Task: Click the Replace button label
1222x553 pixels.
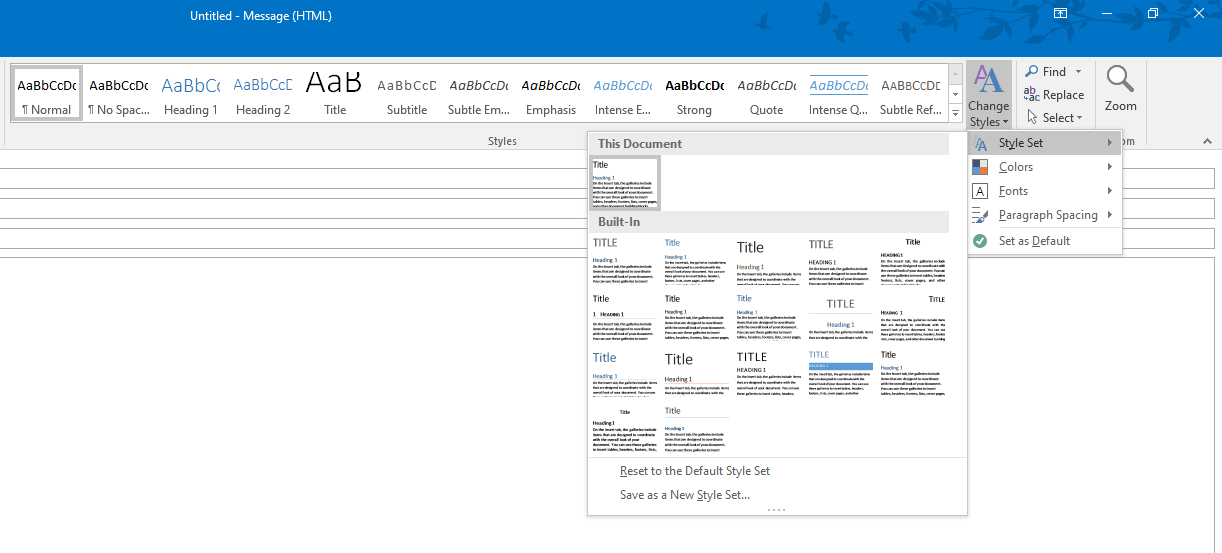Action: (x=1064, y=95)
